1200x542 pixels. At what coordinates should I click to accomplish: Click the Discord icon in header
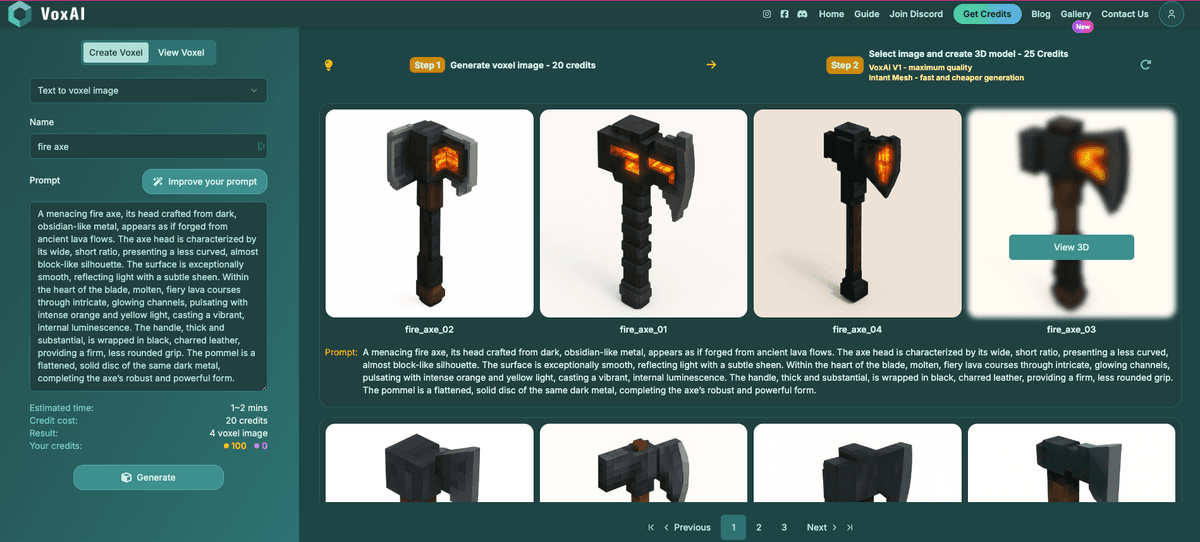(x=802, y=14)
